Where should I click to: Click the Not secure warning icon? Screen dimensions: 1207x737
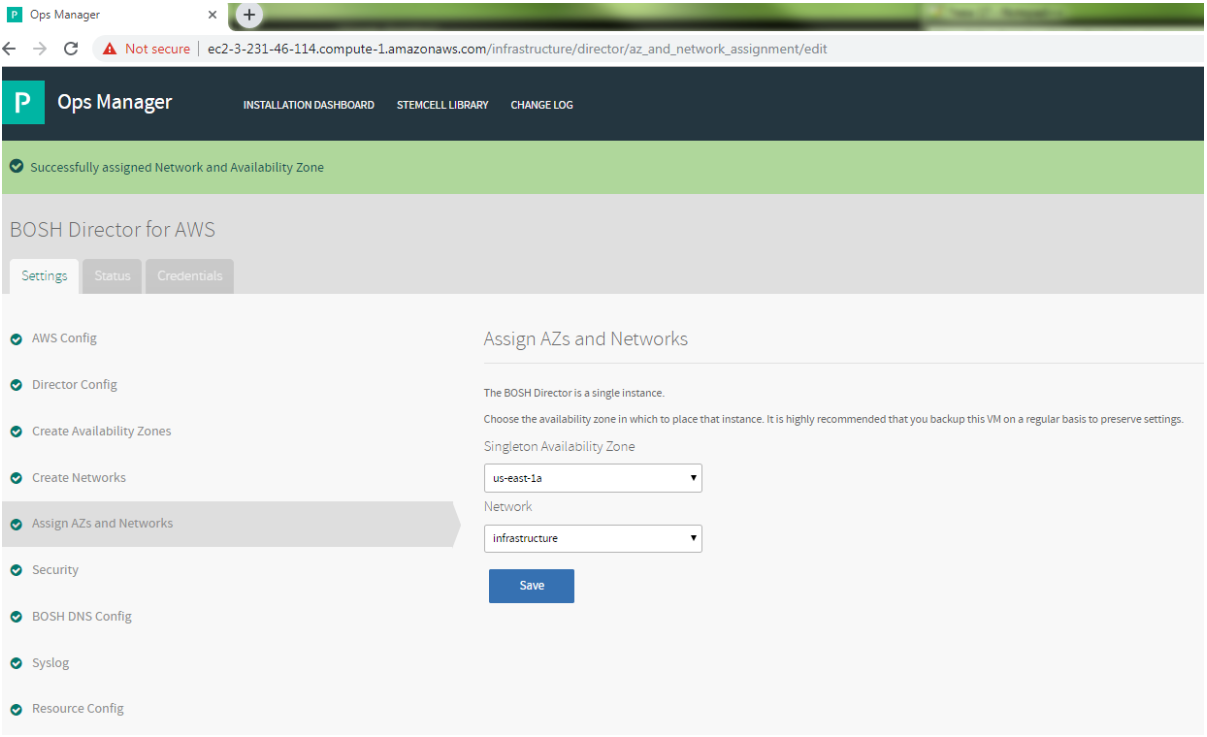110,48
